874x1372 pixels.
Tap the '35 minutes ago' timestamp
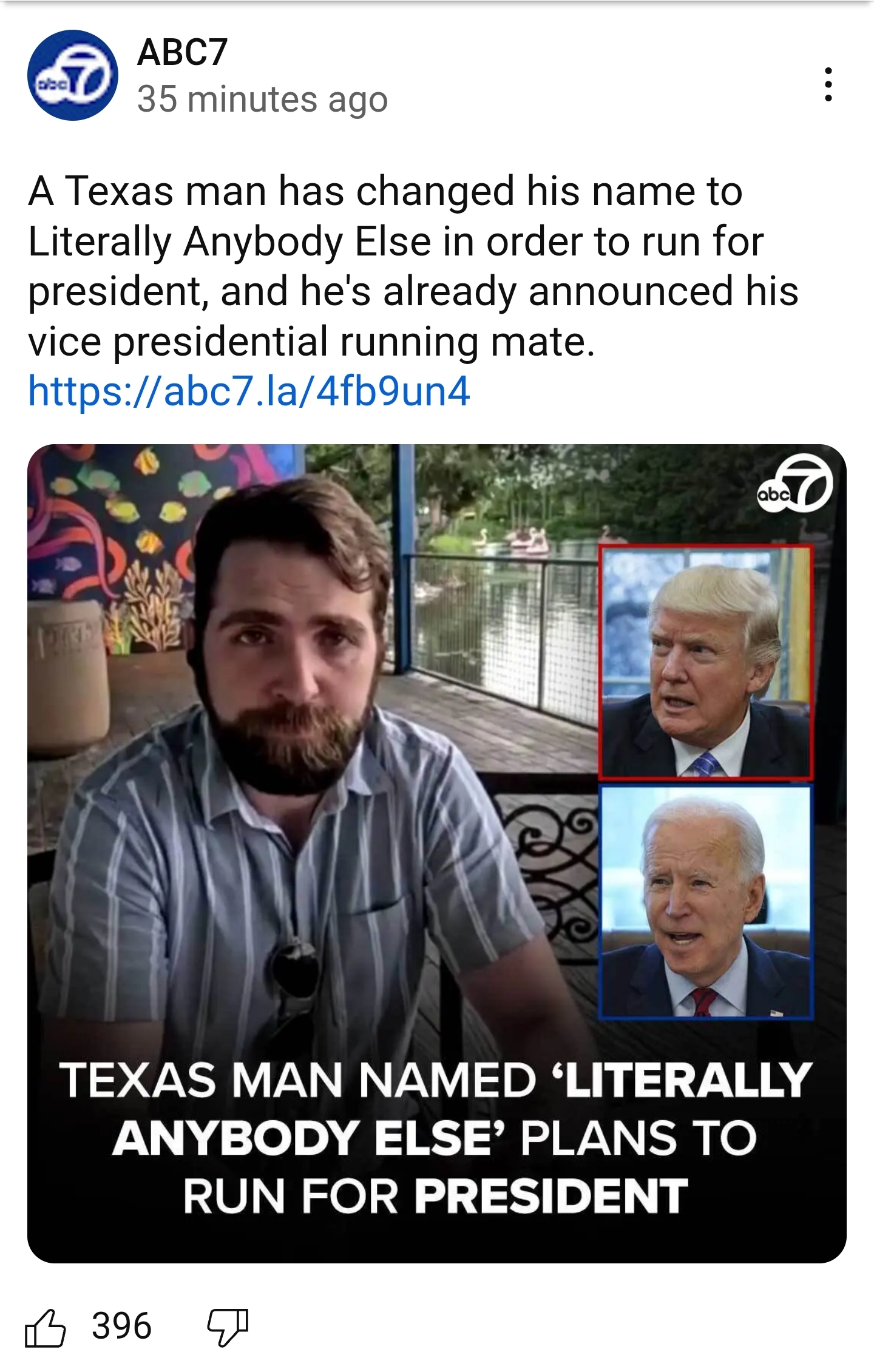pos(262,99)
